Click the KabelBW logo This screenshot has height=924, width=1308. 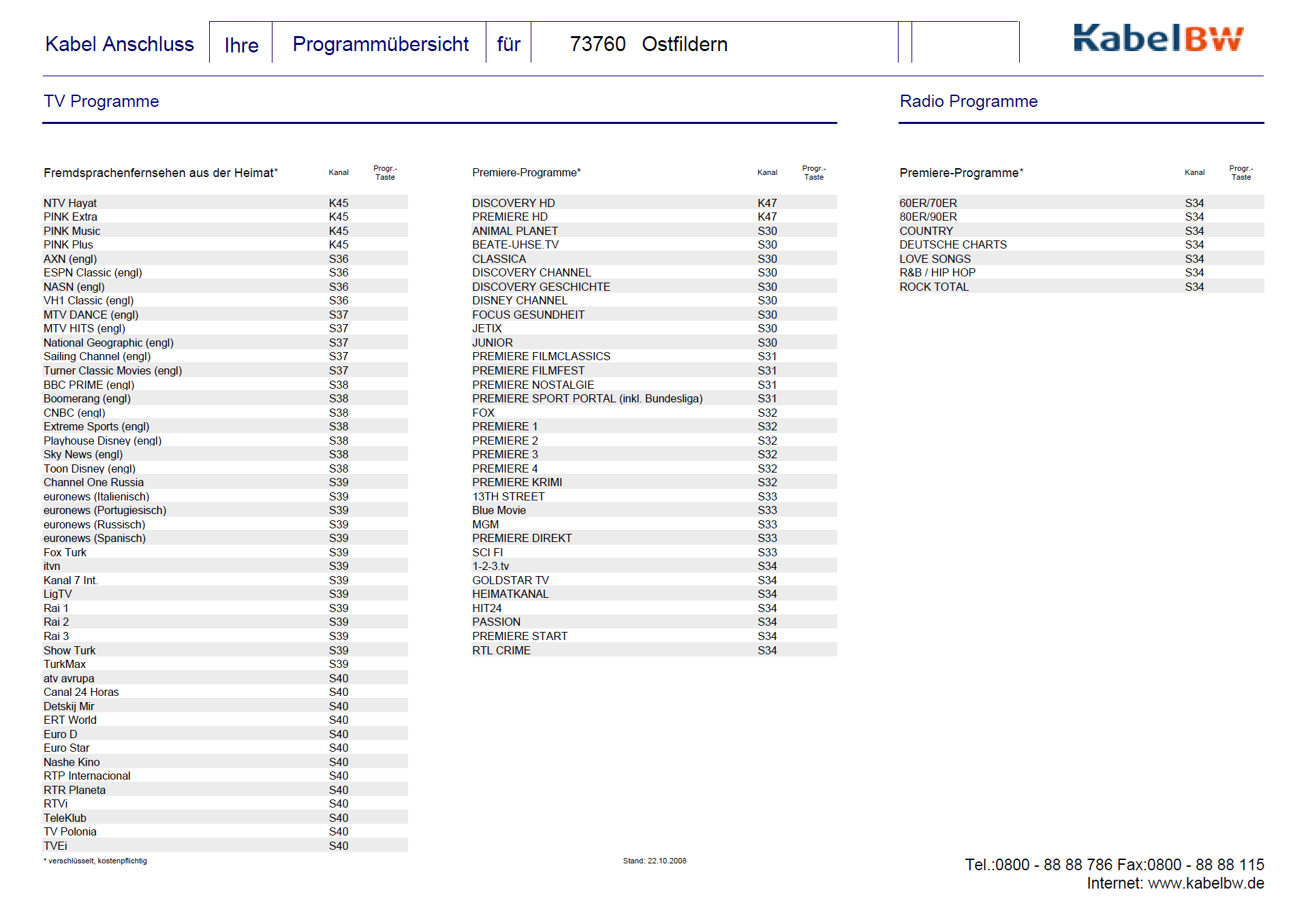click(1158, 39)
